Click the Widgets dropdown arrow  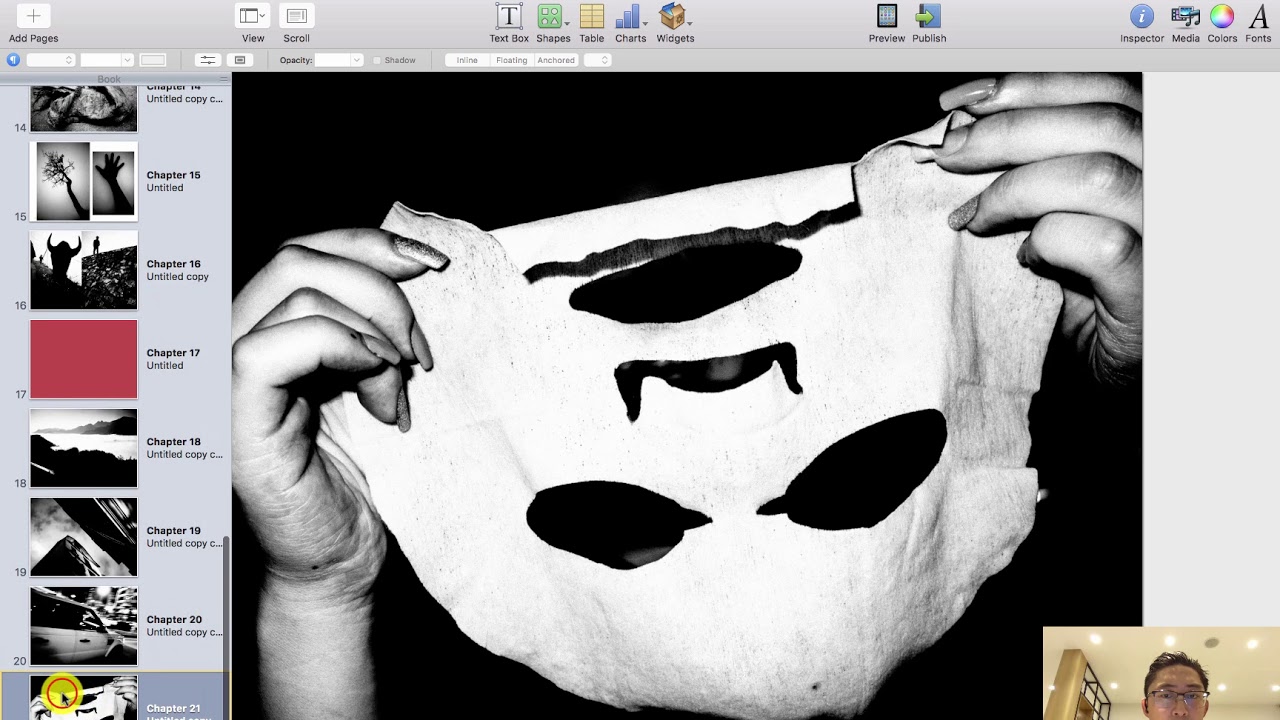point(690,22)
